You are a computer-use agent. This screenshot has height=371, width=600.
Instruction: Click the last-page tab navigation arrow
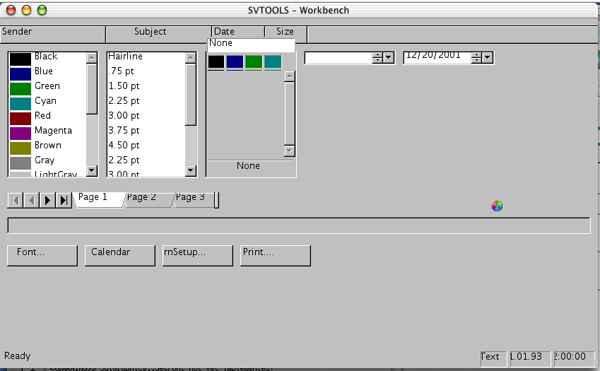point(64,200)
